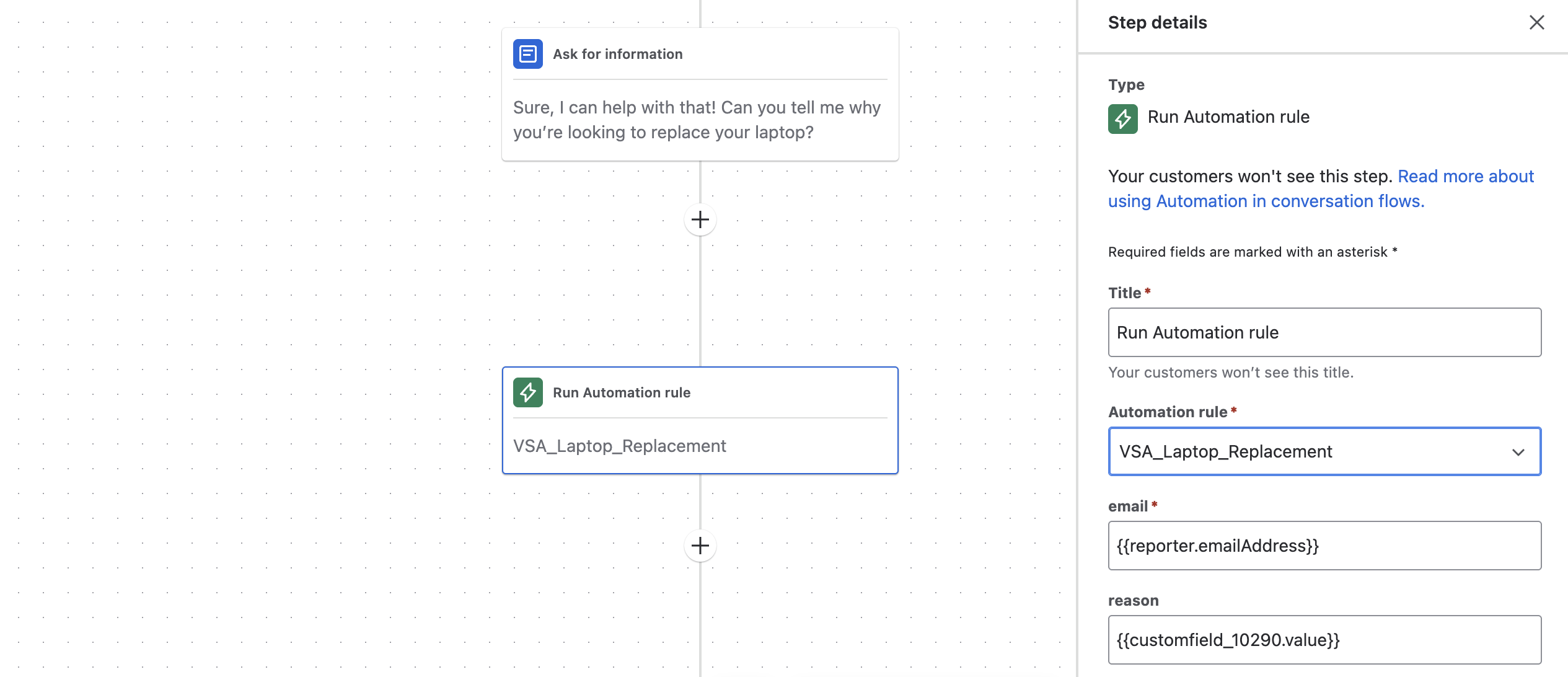Select the Run Automation rule step card

[x=700, y=420]
